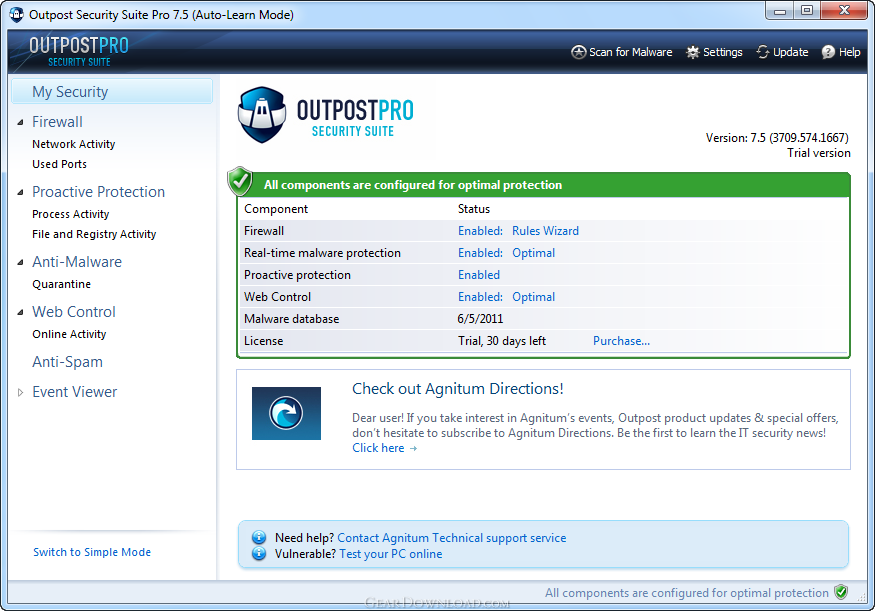Open the Anti-Malware section

[77, 262]
